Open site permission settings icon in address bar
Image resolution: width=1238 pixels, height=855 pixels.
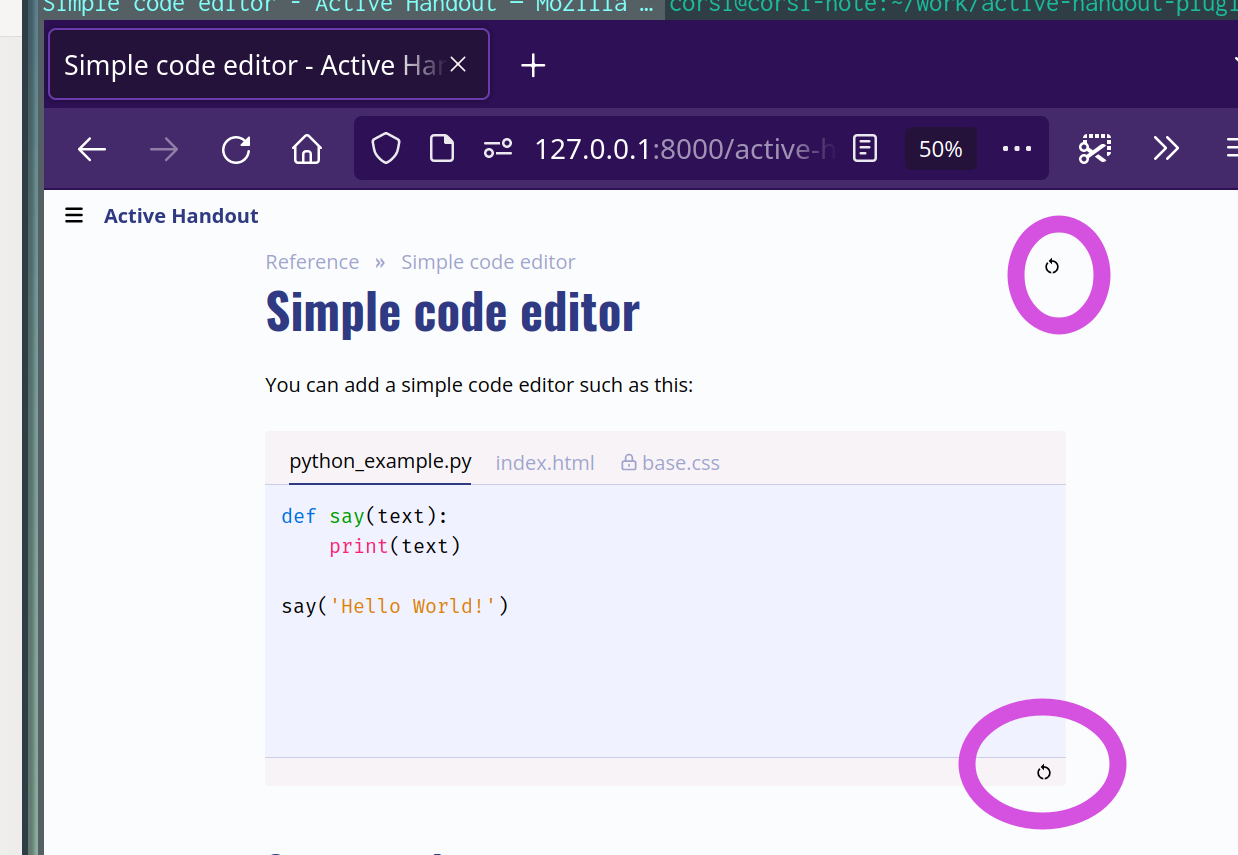497,147
